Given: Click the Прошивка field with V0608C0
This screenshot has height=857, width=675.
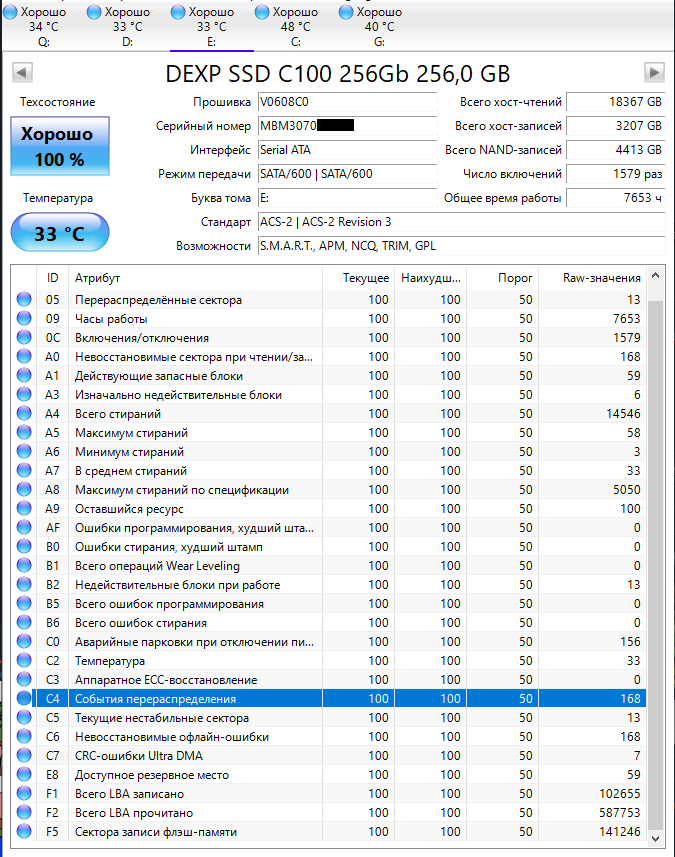Looking at the screenshot, I should 347,102.
